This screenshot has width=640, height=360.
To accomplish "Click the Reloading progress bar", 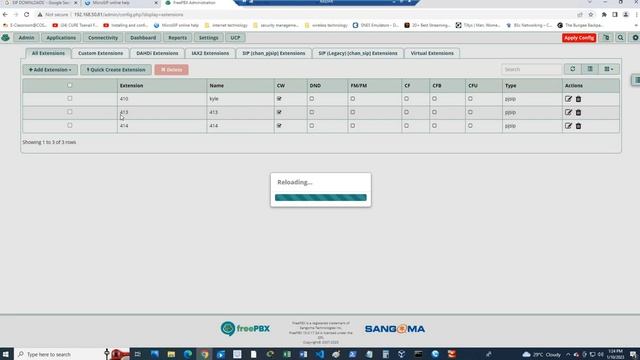I will point(320,198).
